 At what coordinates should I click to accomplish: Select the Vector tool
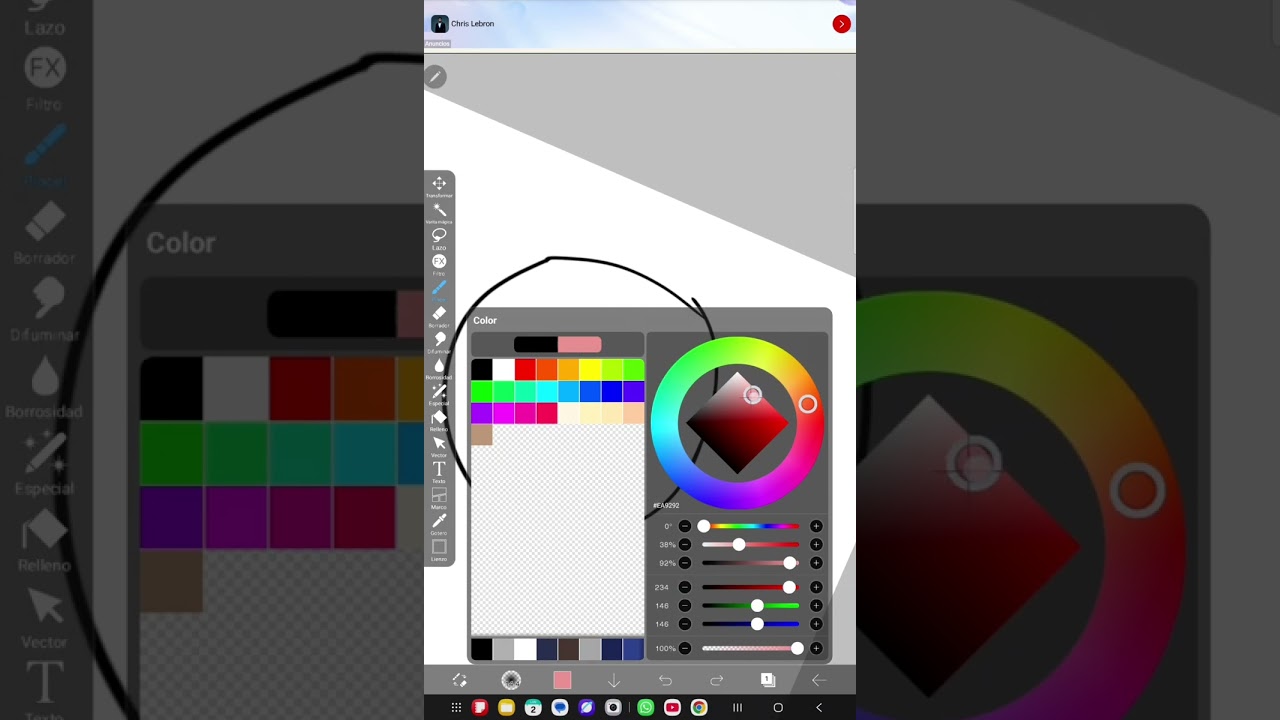(439, 446)
